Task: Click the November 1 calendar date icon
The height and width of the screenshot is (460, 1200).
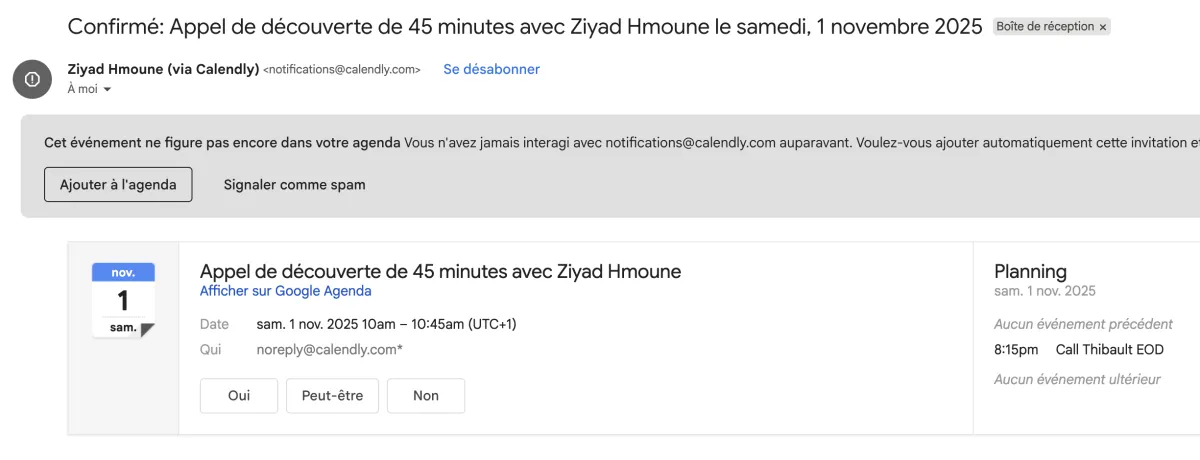Action: pyautogui.click(x=123, y=300)
